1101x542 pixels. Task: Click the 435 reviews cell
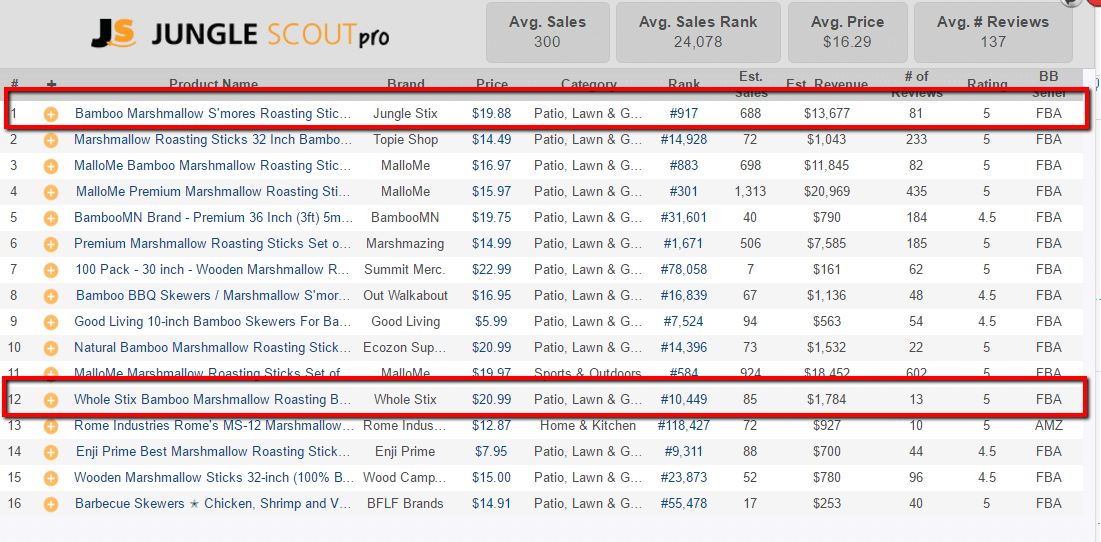pos(916,192)
